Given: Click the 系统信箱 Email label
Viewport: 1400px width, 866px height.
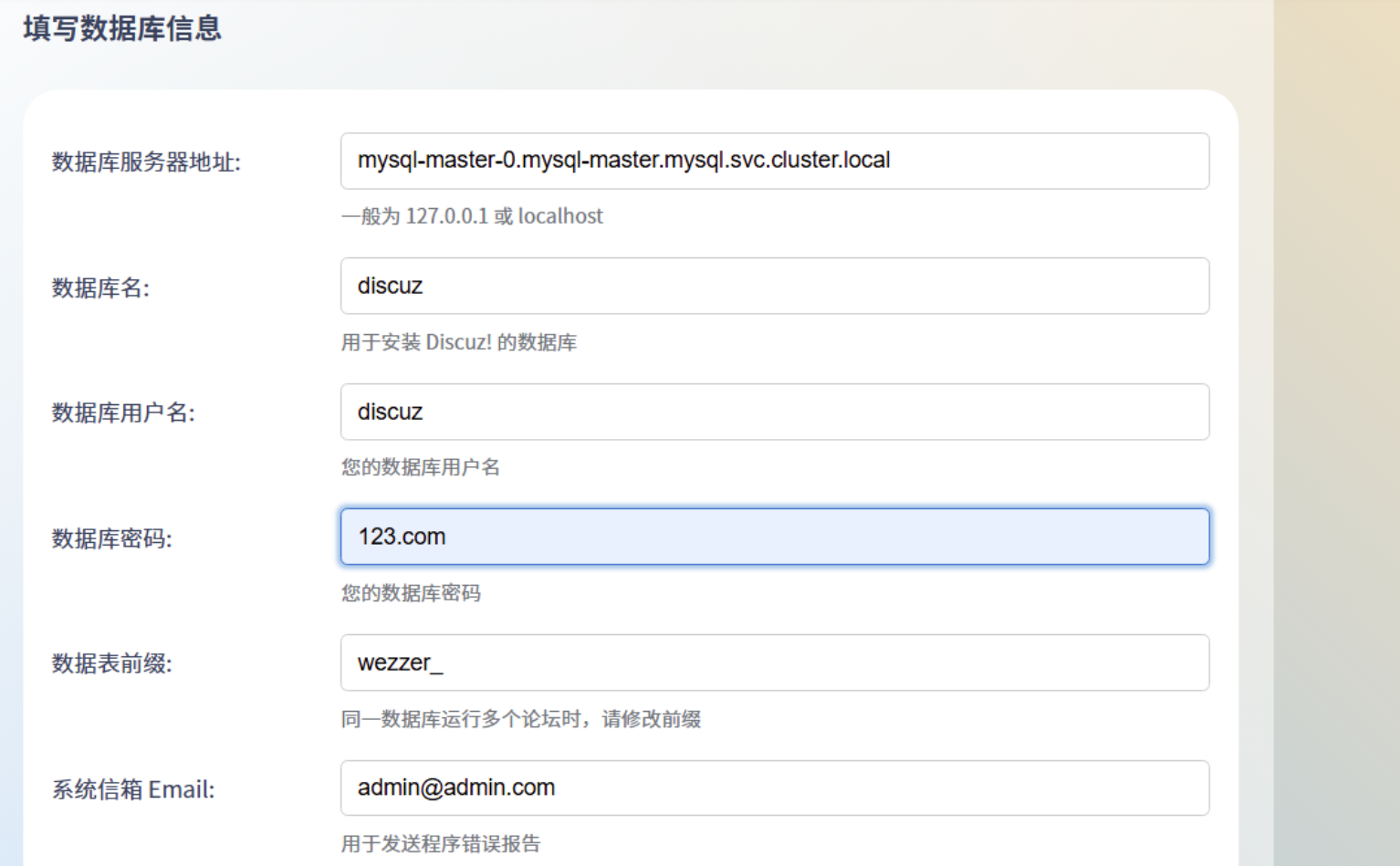Looking at the screenshot, I should point(133,789).
